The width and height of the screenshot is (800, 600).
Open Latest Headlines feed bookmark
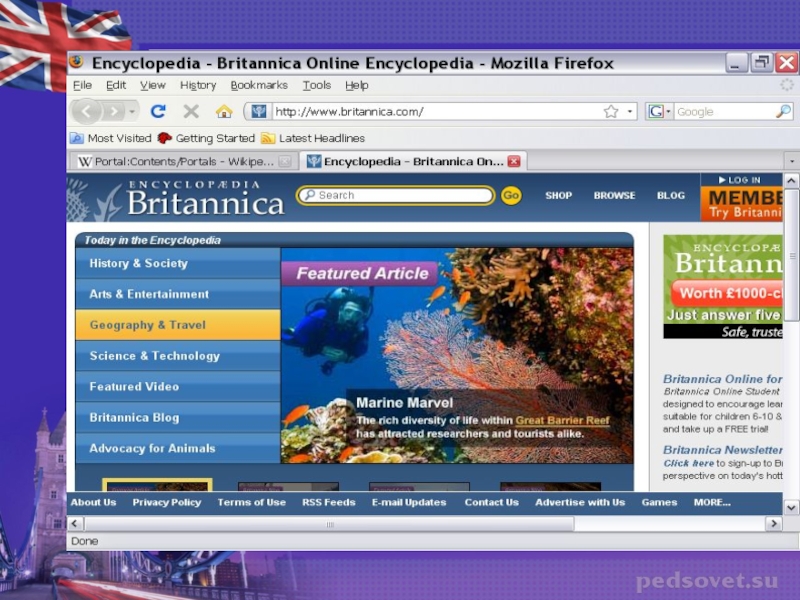tap(313, 138)
